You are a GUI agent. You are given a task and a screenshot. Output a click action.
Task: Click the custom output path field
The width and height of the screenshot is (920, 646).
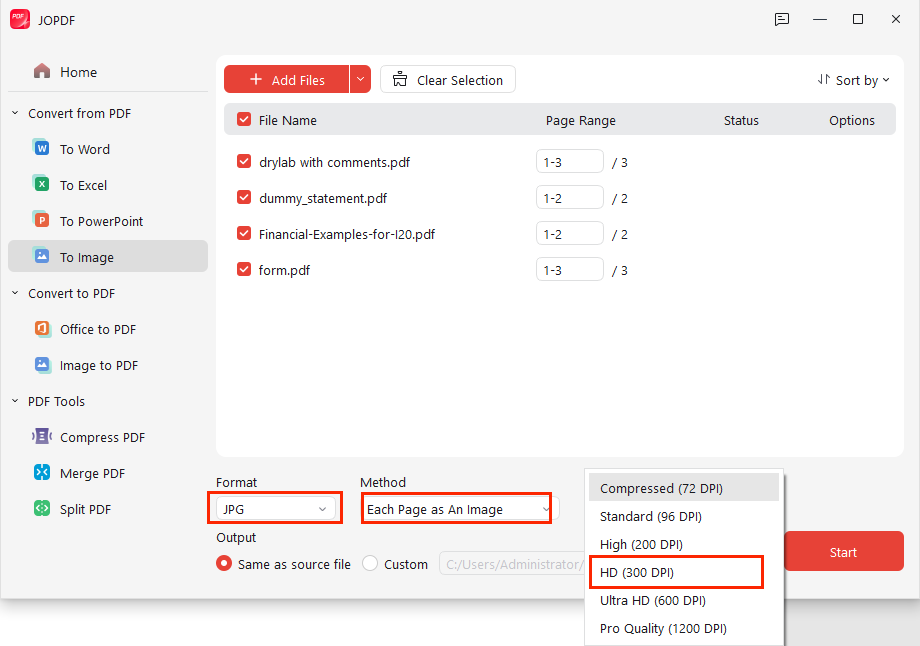(512, 564)
